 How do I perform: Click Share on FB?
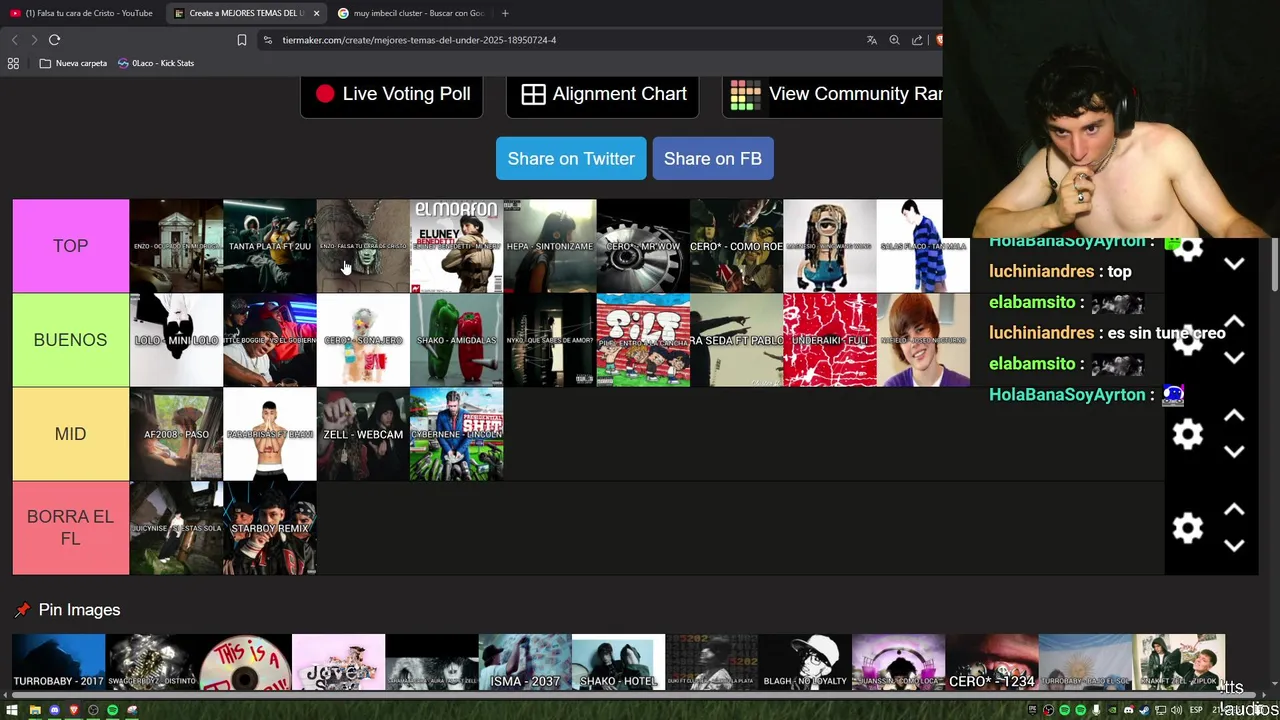tap(713, 159)
